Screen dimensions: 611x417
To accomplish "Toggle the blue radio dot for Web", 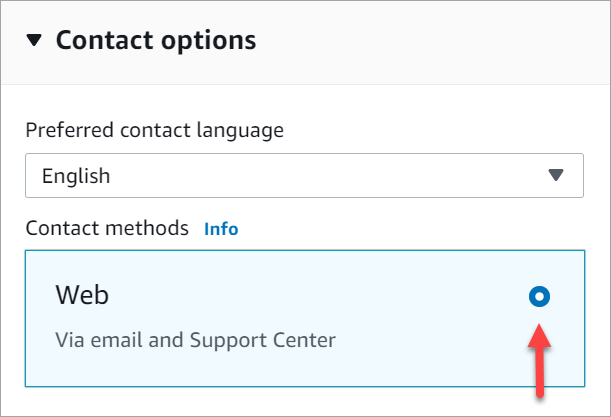I will 540,296.
